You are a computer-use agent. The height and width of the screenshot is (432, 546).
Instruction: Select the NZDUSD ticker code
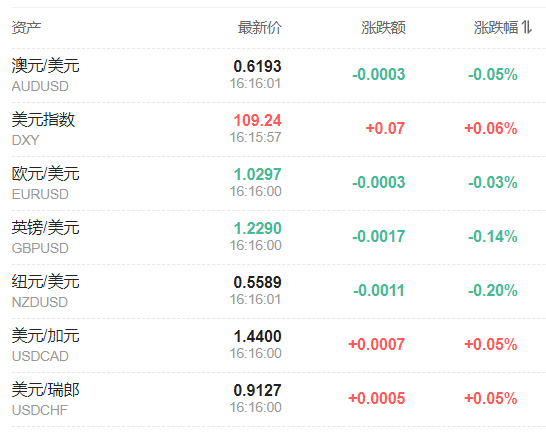(40, 302)
